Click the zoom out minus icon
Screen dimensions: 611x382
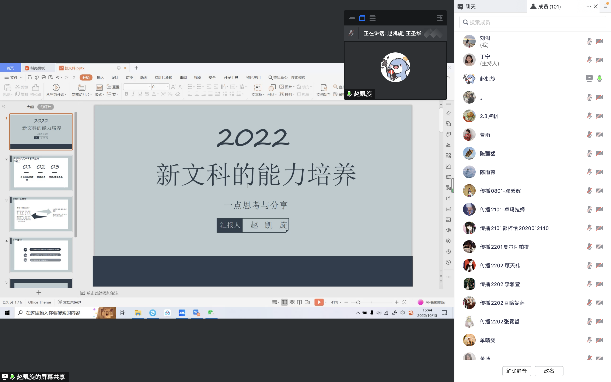tap(346, 302)
